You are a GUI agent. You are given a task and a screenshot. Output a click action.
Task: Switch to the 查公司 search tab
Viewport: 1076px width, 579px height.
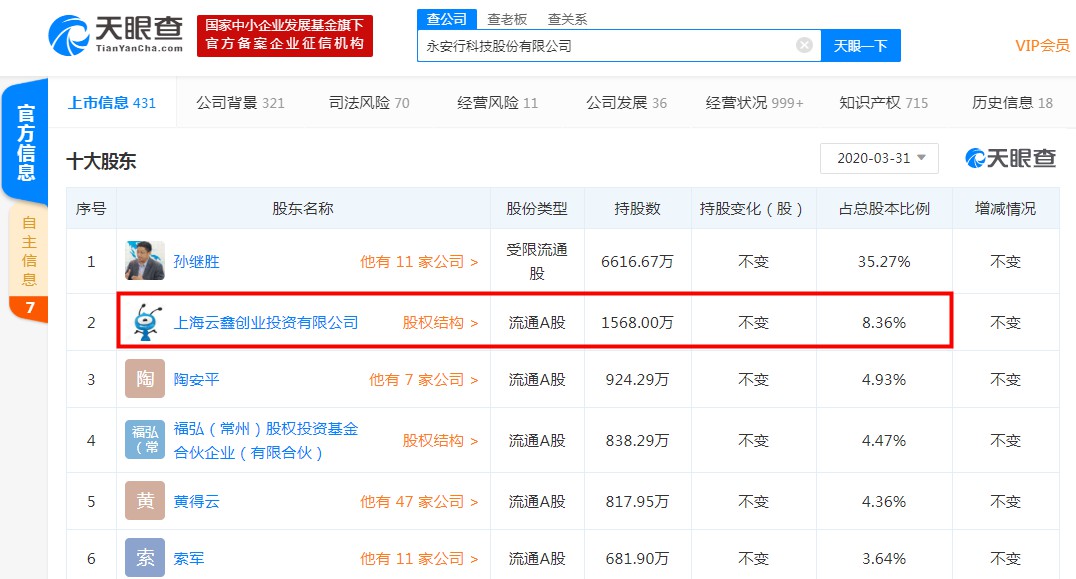pos(447,19)
